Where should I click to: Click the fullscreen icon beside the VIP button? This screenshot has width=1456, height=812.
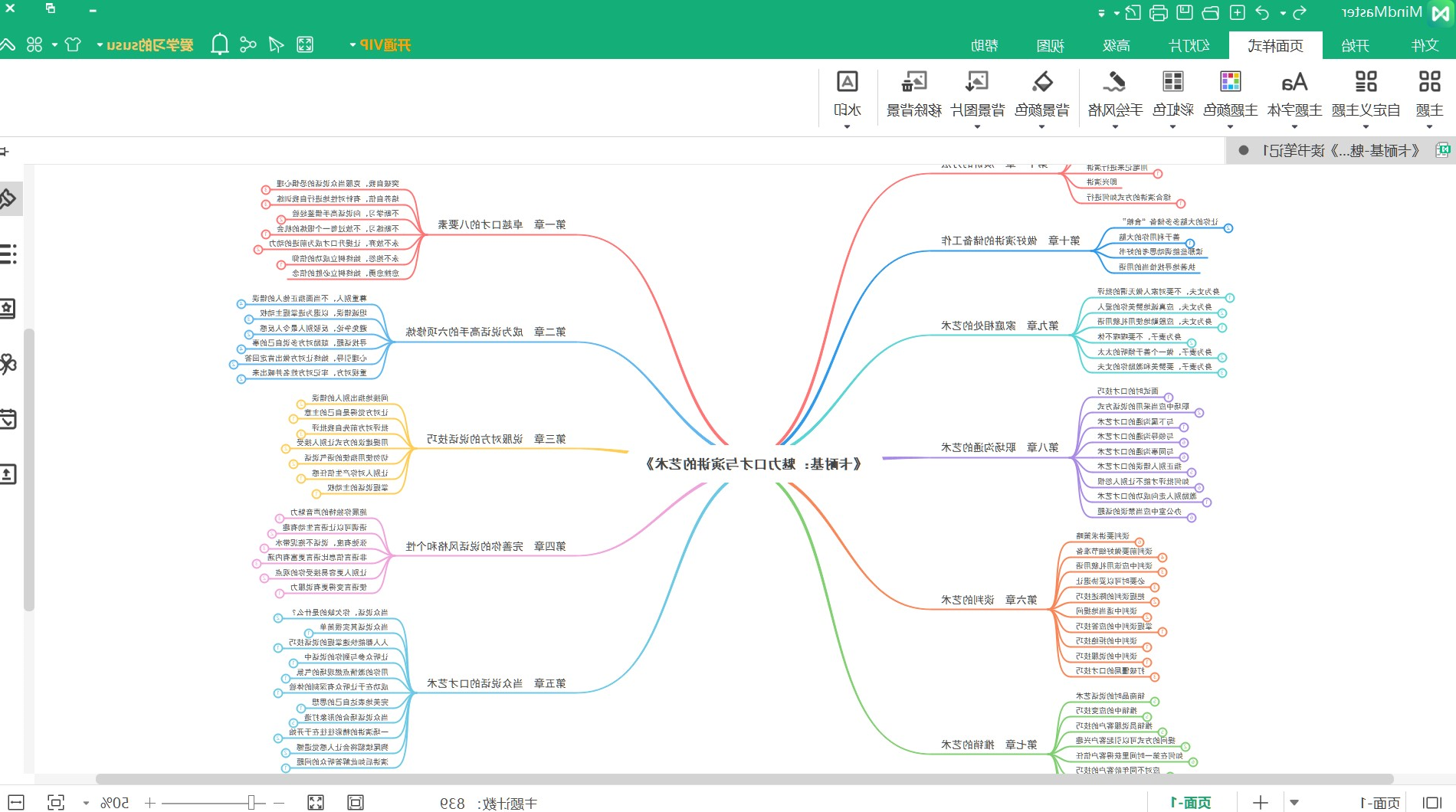point(305,44)
